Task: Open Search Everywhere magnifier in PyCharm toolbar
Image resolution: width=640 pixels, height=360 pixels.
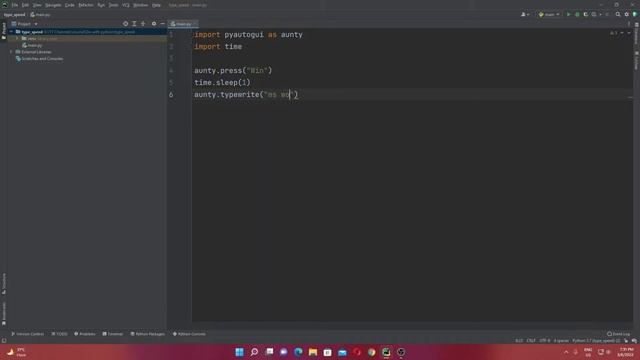Action: click(x=618, y=14)
